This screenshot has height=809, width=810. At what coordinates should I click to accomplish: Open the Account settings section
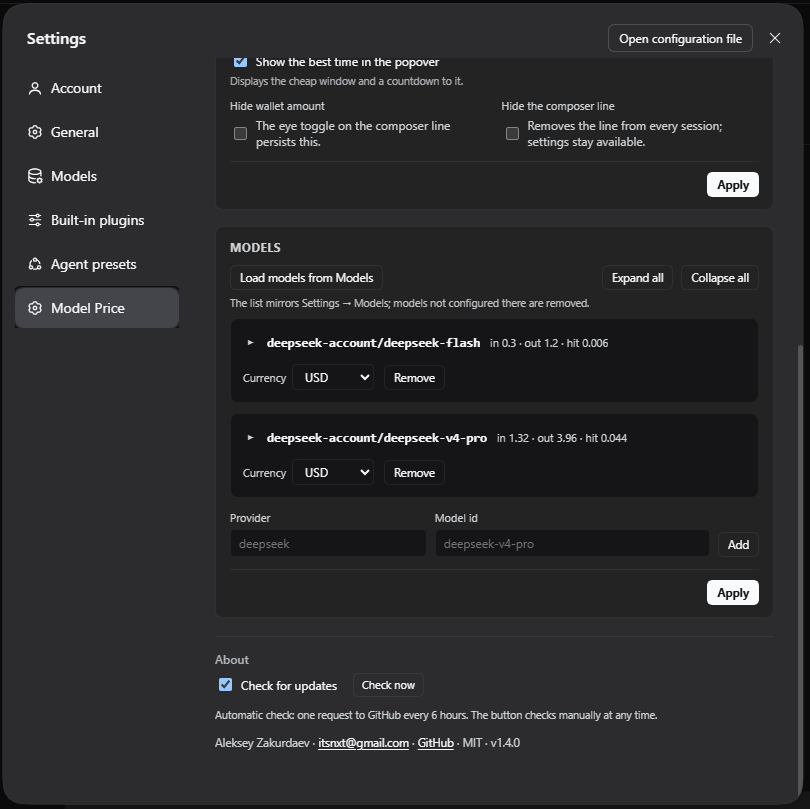coord(97,88)
